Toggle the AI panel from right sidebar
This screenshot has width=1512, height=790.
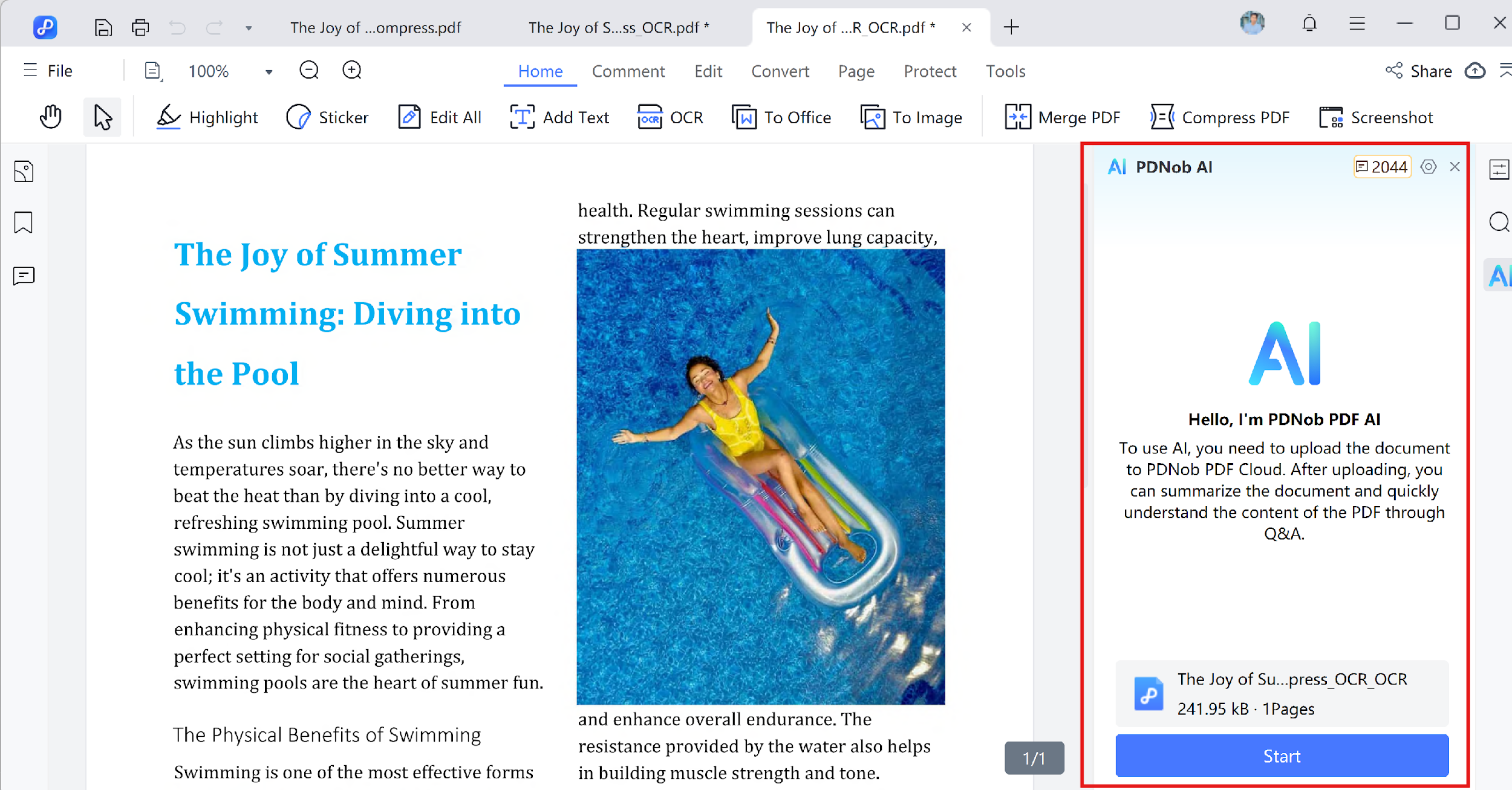1499,276
